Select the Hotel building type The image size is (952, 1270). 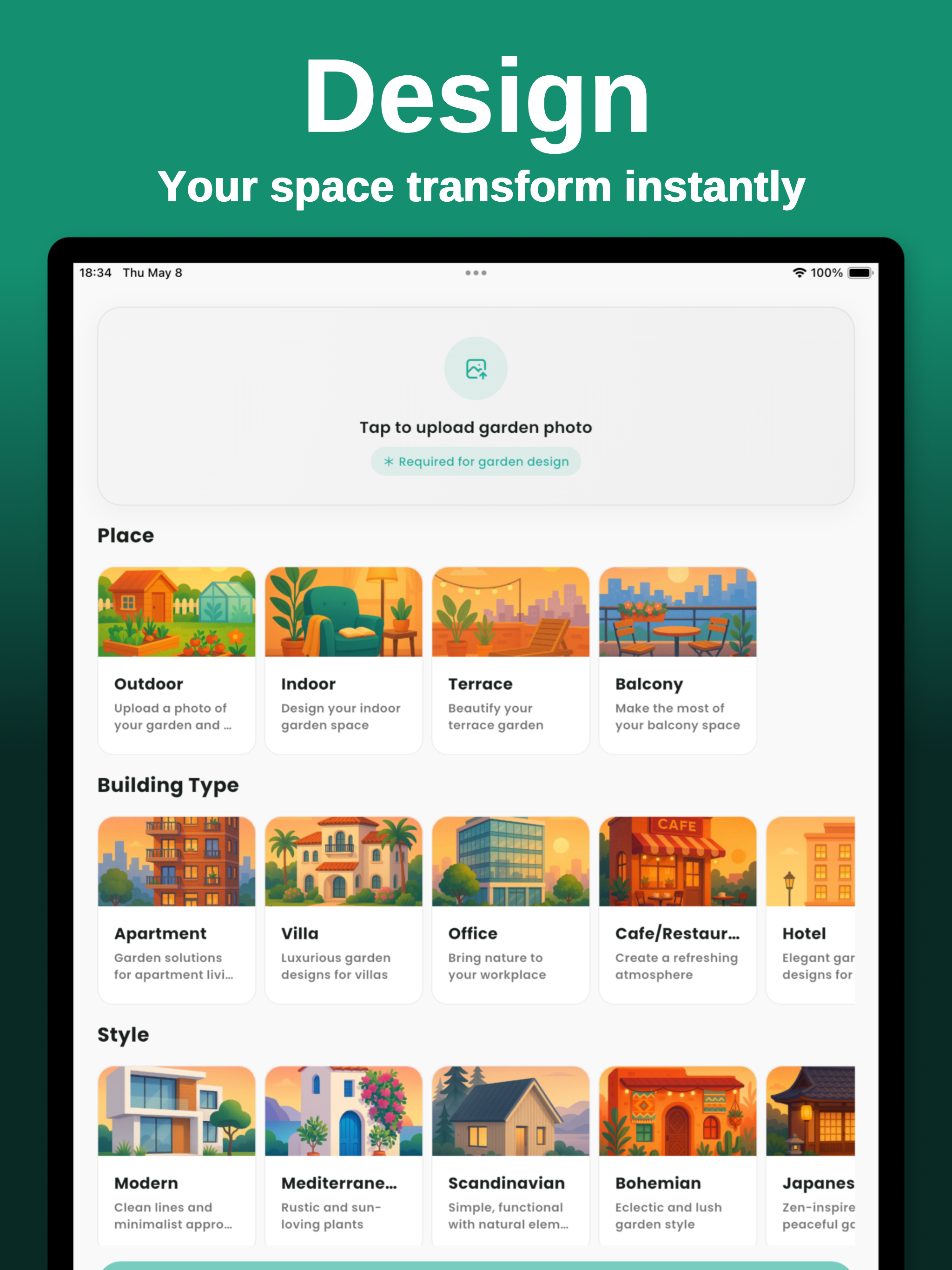point(810,909)
